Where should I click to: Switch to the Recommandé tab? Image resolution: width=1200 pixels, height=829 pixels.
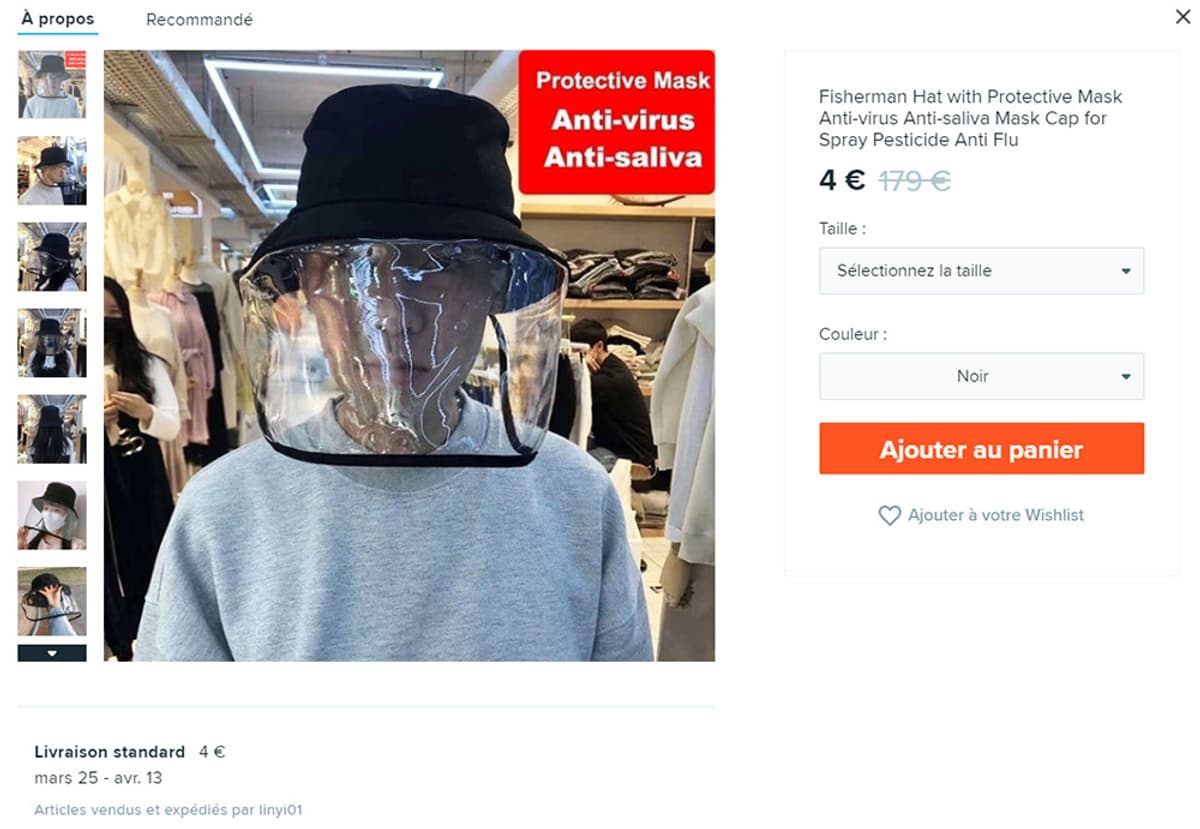[x=199, y=19]
